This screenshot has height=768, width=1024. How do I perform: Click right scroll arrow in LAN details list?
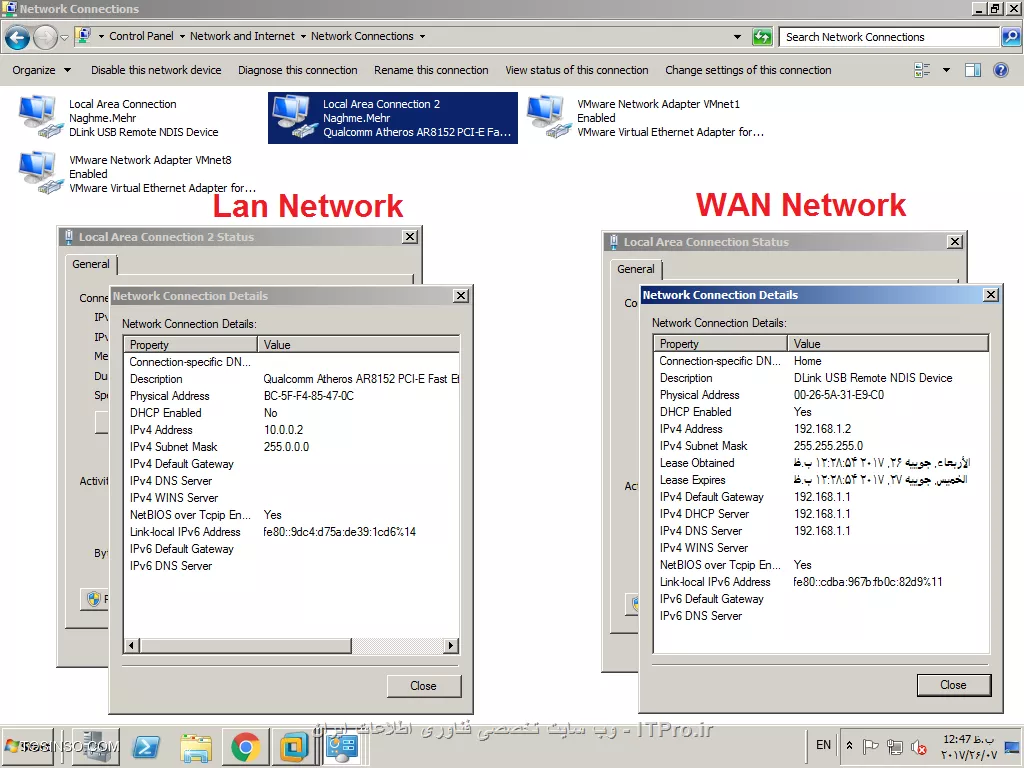[x=451, y=646]
